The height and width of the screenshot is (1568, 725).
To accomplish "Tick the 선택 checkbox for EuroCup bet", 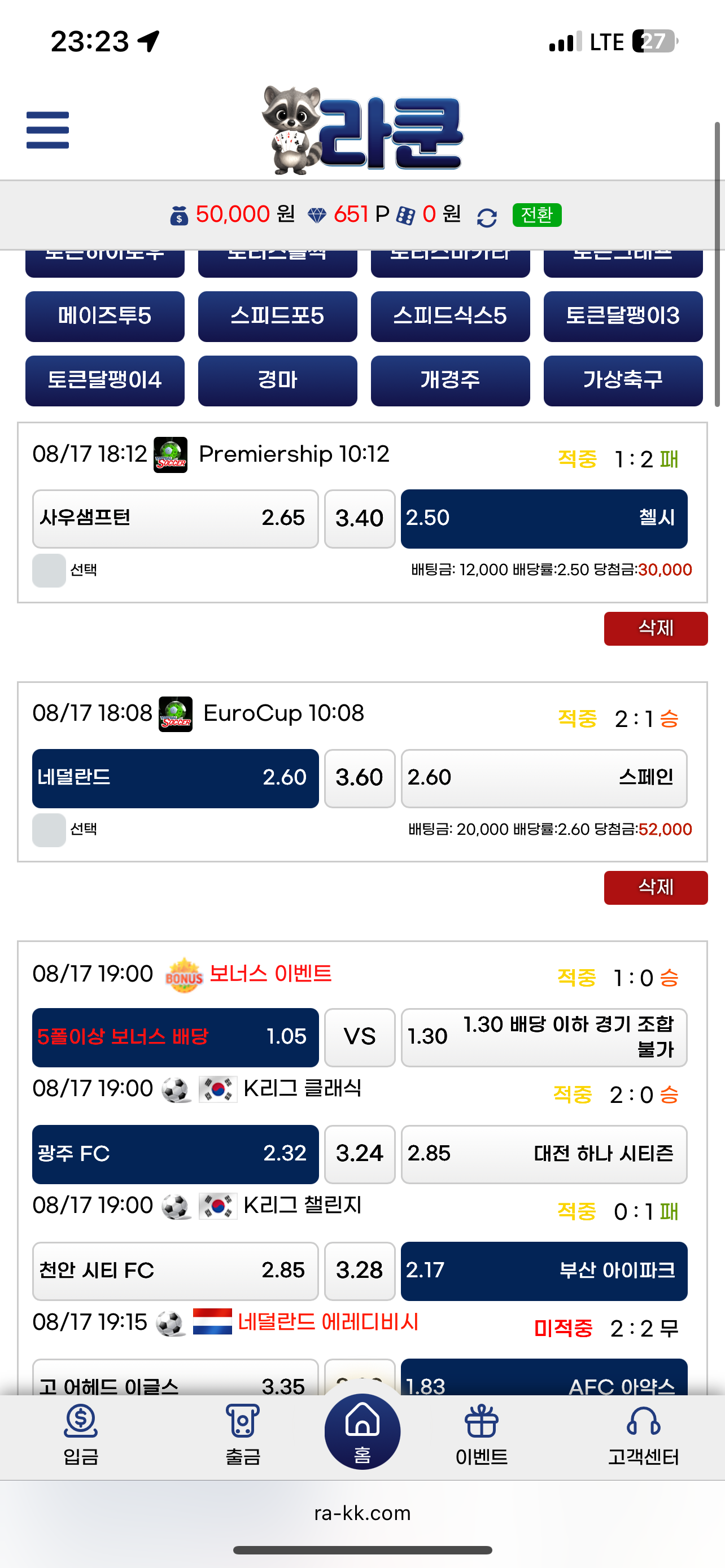I will [x=49, y=830].
